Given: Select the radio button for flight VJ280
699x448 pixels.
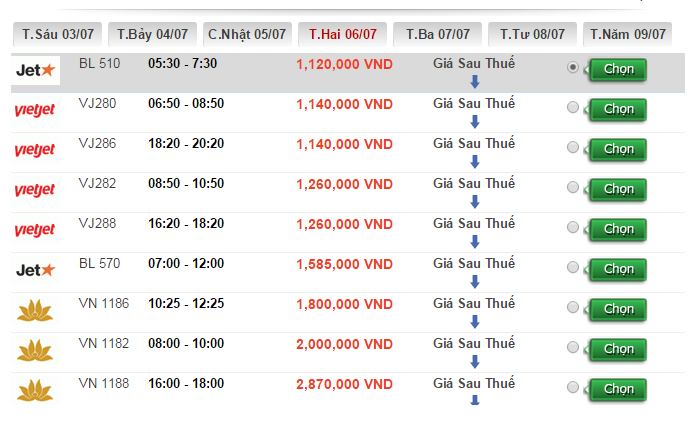Looking at the screenshot, I should click(x=573, y=108).
